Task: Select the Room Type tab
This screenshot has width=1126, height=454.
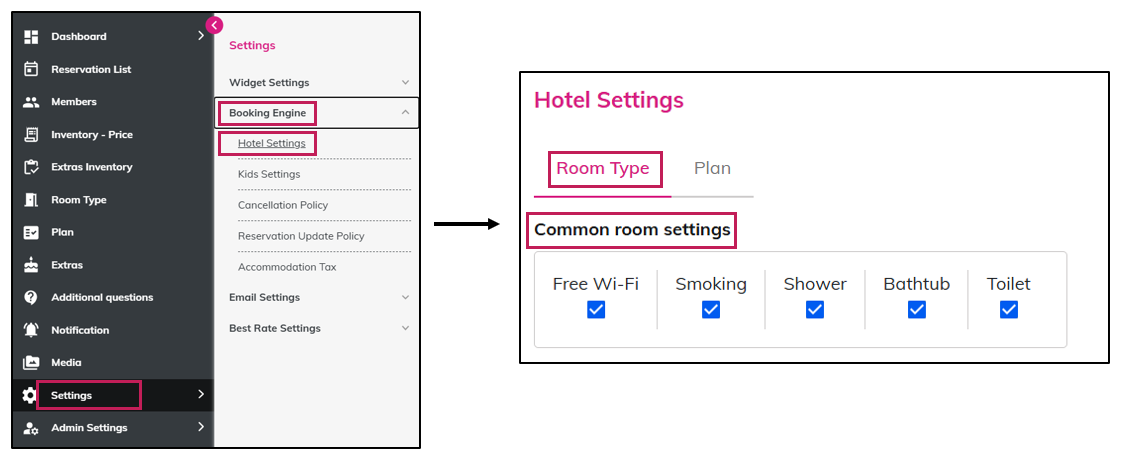Action: 603,168
